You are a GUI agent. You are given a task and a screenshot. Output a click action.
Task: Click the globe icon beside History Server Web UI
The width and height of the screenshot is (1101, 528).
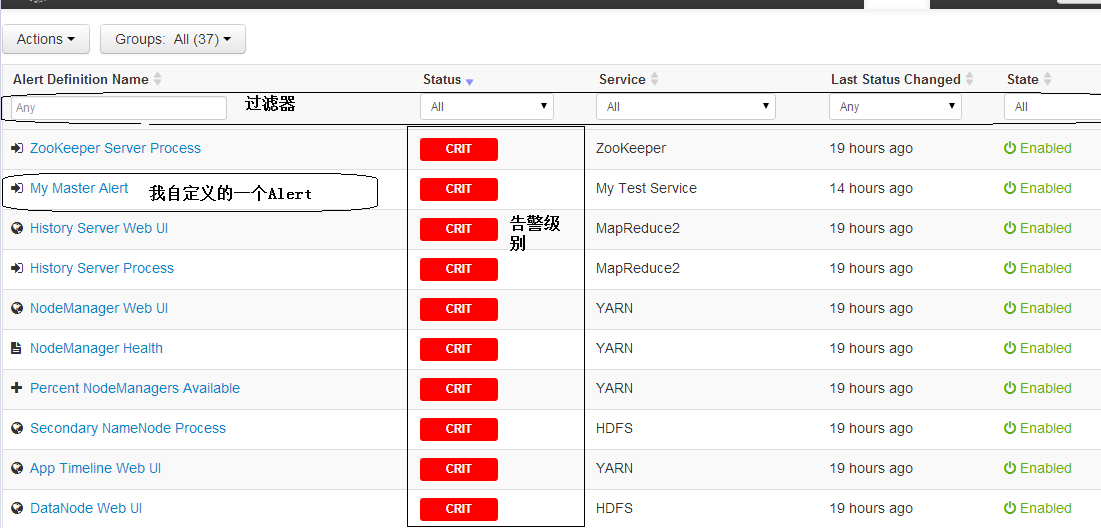coord(16,228)
